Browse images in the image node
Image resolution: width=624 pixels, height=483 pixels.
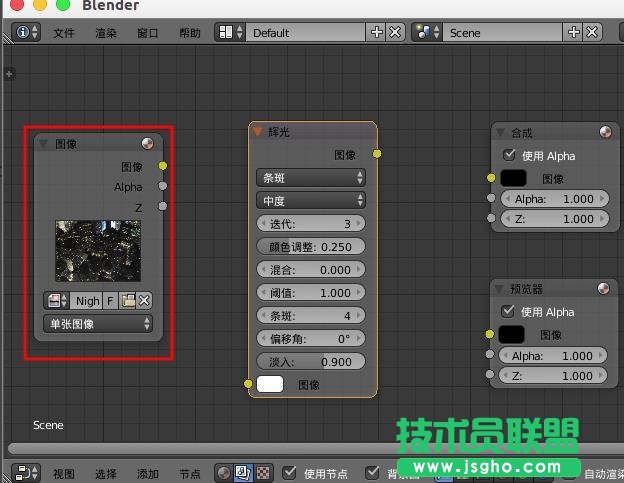click(57, 301)
